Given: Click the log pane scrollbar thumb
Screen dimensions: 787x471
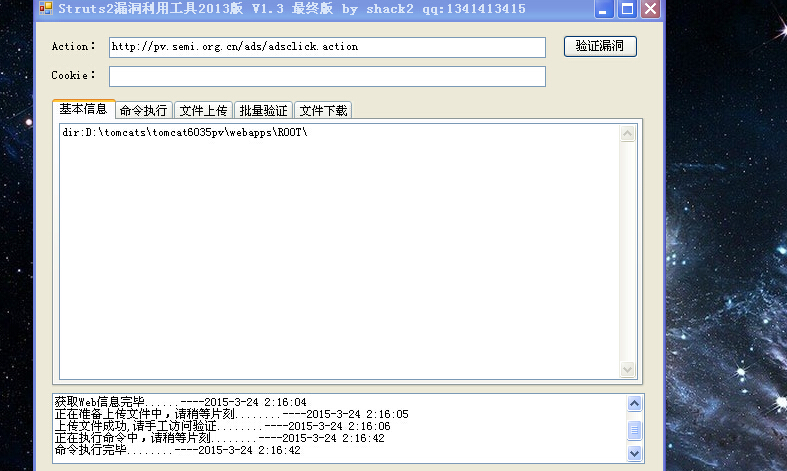Looking at the screenshot, I should pyautogui.click(x=634, y=430).
